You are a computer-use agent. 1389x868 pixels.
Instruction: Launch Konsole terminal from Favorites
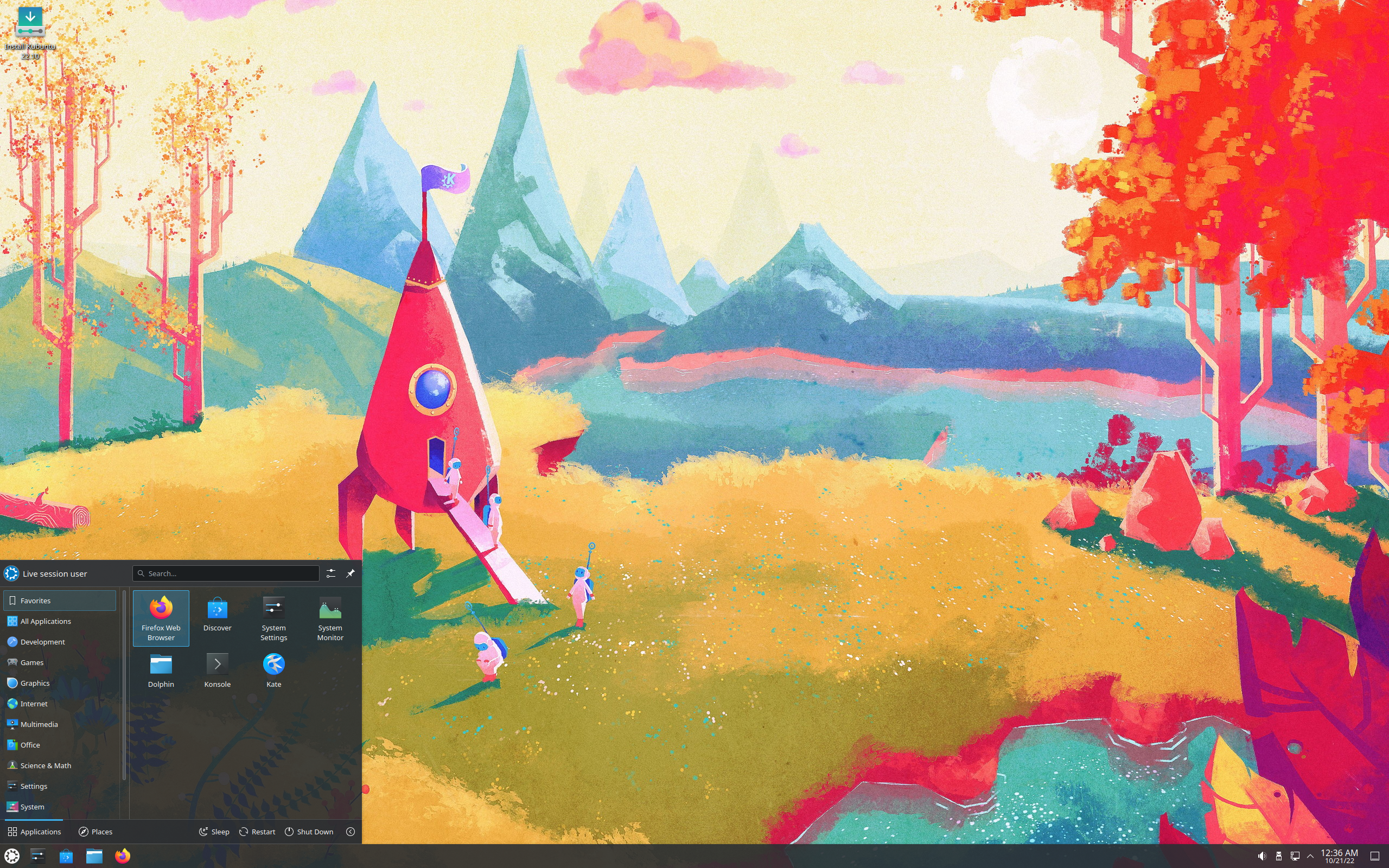click(217, 671)
